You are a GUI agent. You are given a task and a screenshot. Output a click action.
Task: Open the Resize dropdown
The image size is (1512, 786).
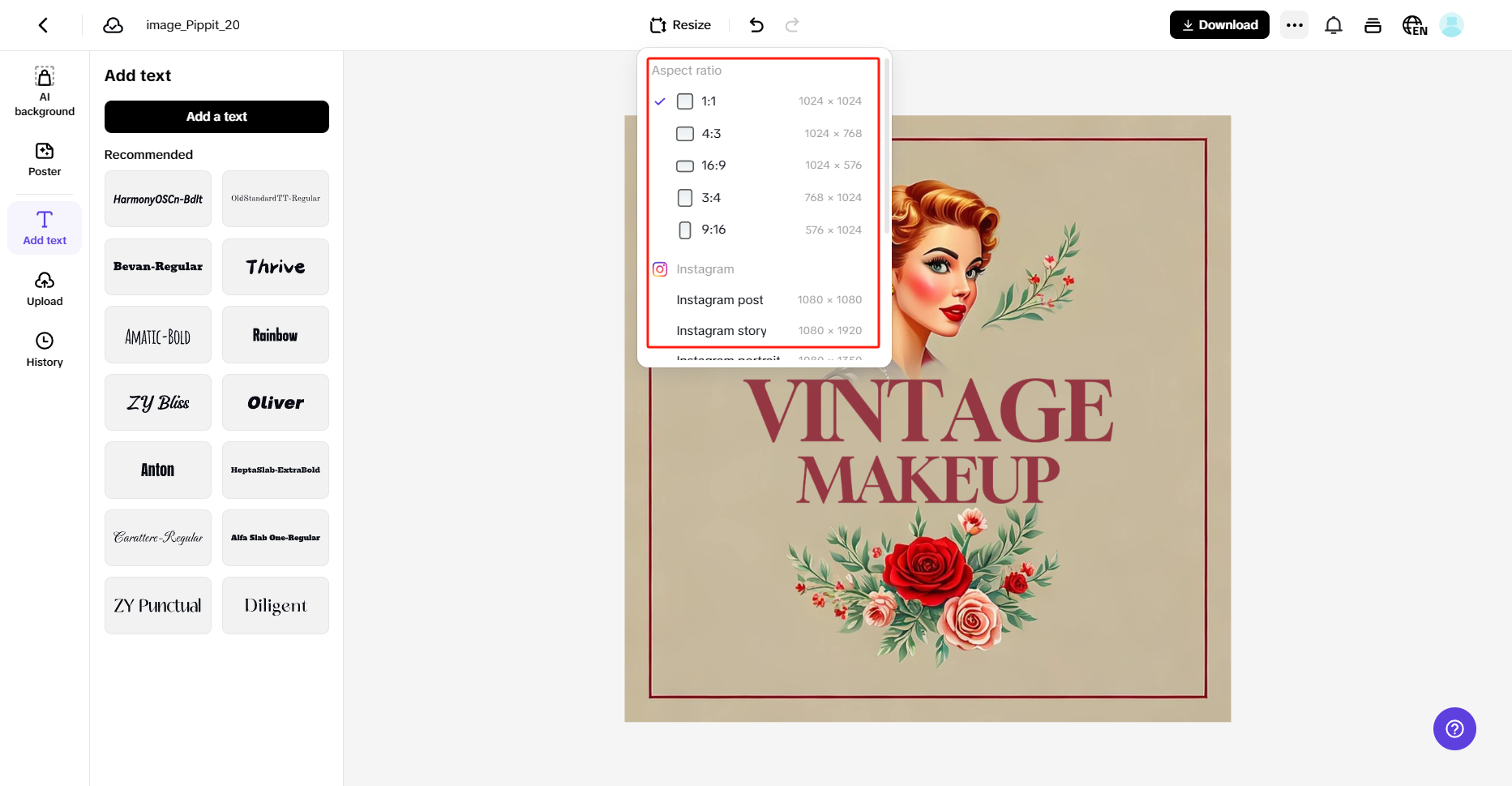coord(680,24)
